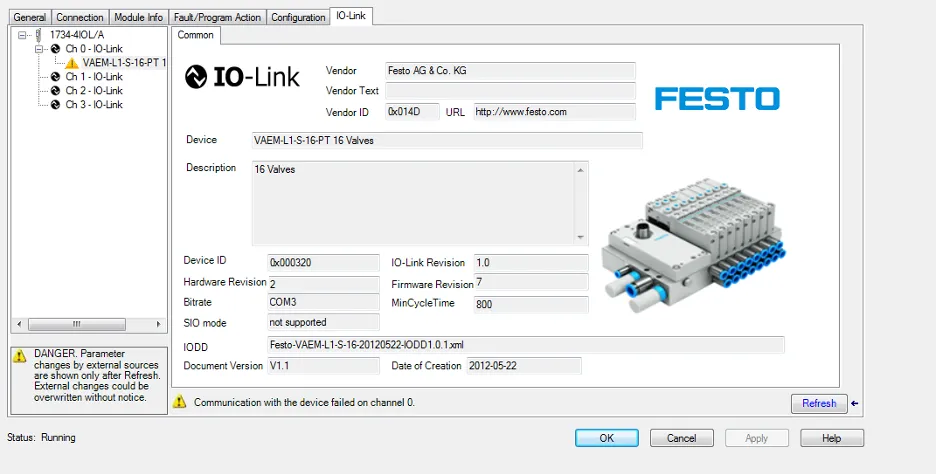Click the 'Status: Running' text

point(41,438)
